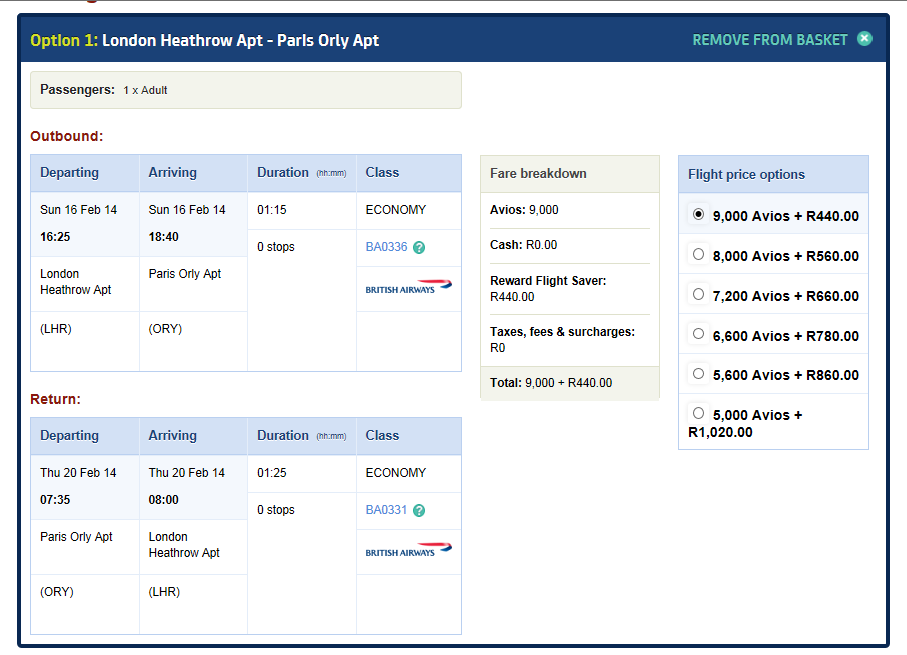Click the 'Option 1: London Heathrow Apt - Paris Orly Apt' title
Image resolution: width=907 pixels, height=655 pixels.
[205, 41]
